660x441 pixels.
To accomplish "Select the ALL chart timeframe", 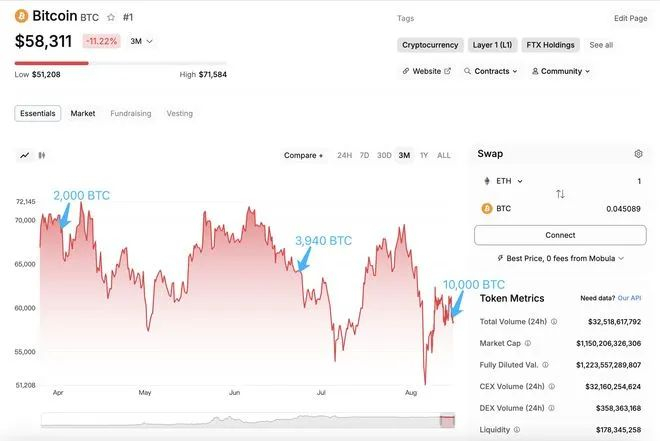I will [x=444, y=156].
